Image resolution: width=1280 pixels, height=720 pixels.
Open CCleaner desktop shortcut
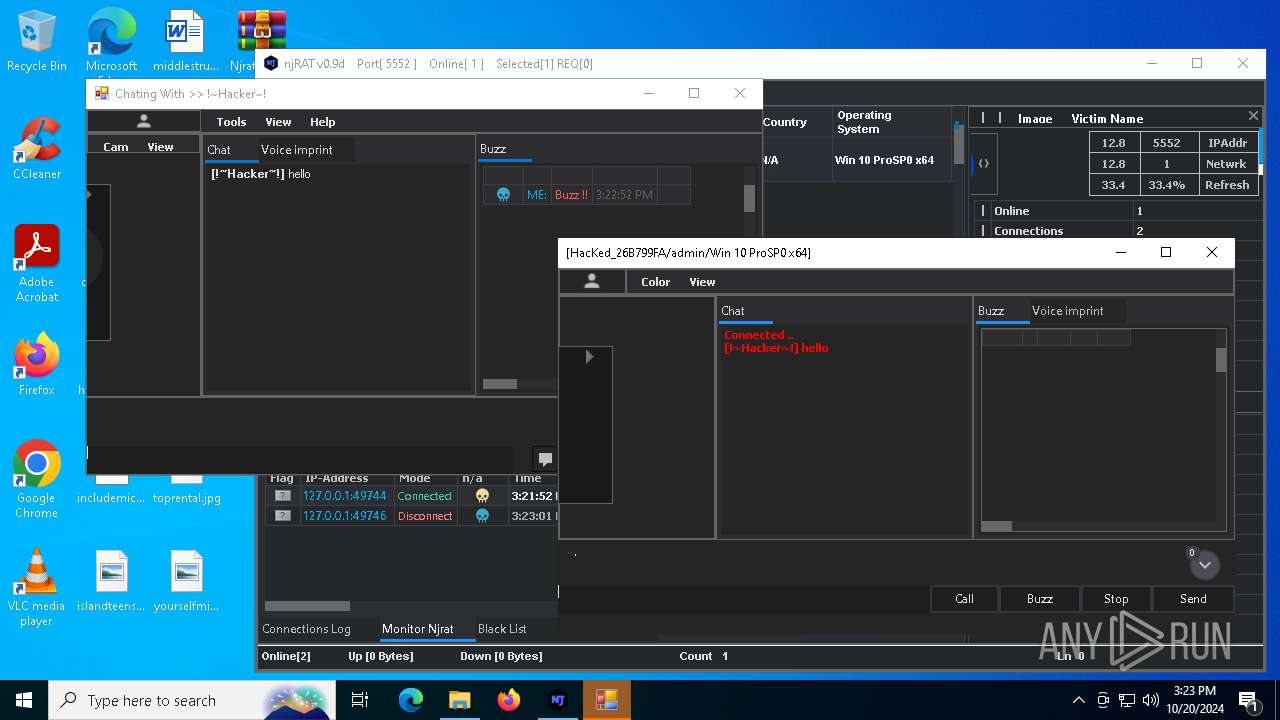click(x=37, y=148)
